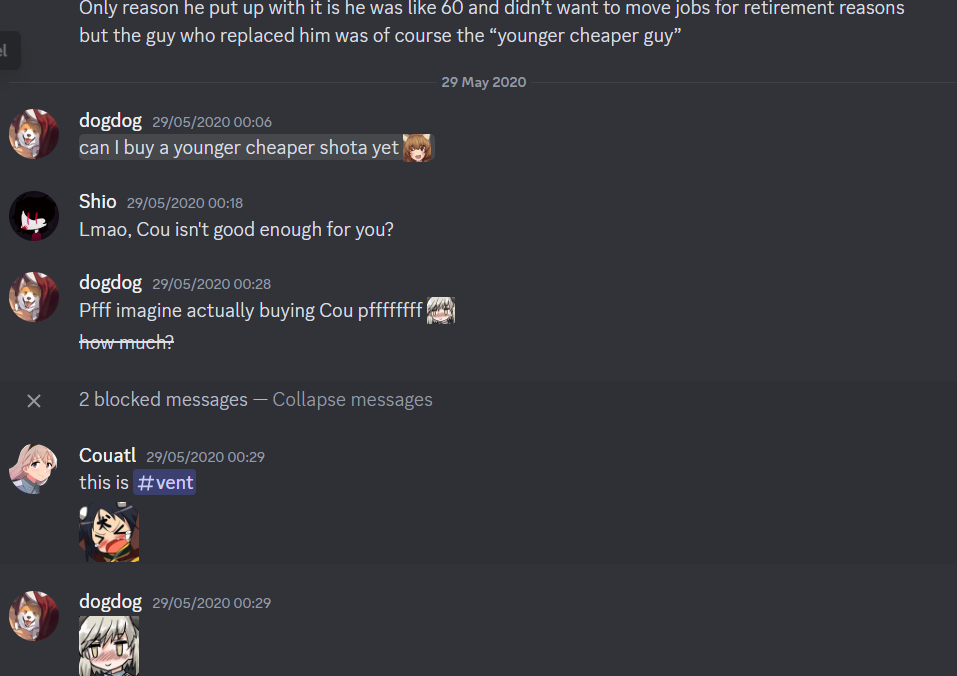
Task: Click dogdog's username at 00:28
Action: tap(110, 283)
